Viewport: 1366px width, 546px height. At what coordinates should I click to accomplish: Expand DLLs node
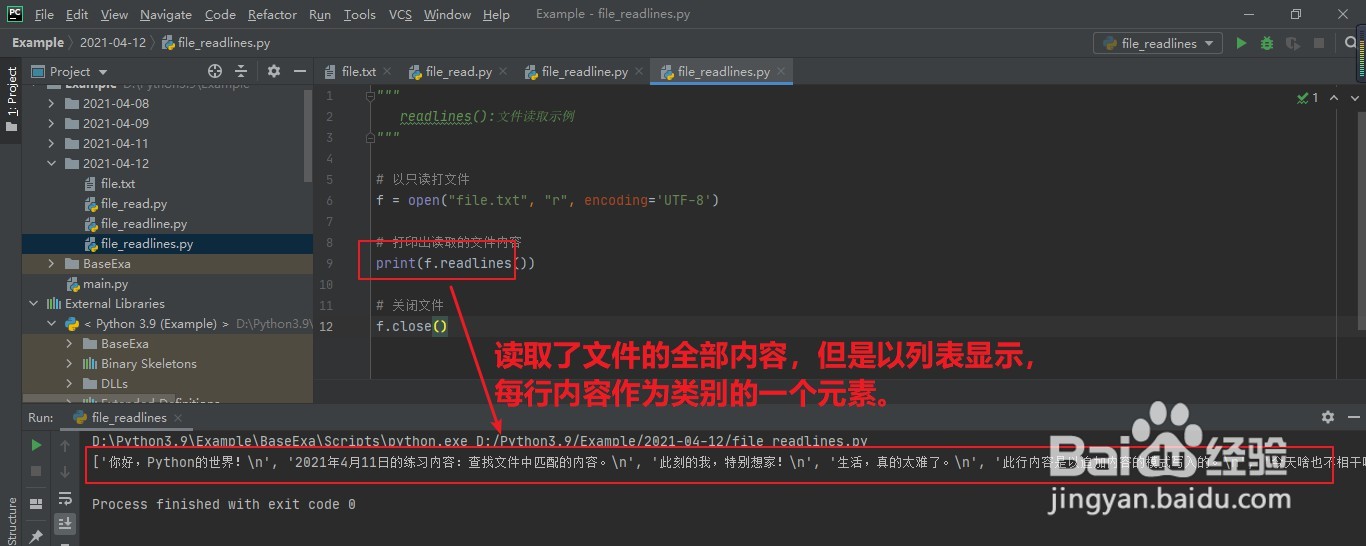70,383
